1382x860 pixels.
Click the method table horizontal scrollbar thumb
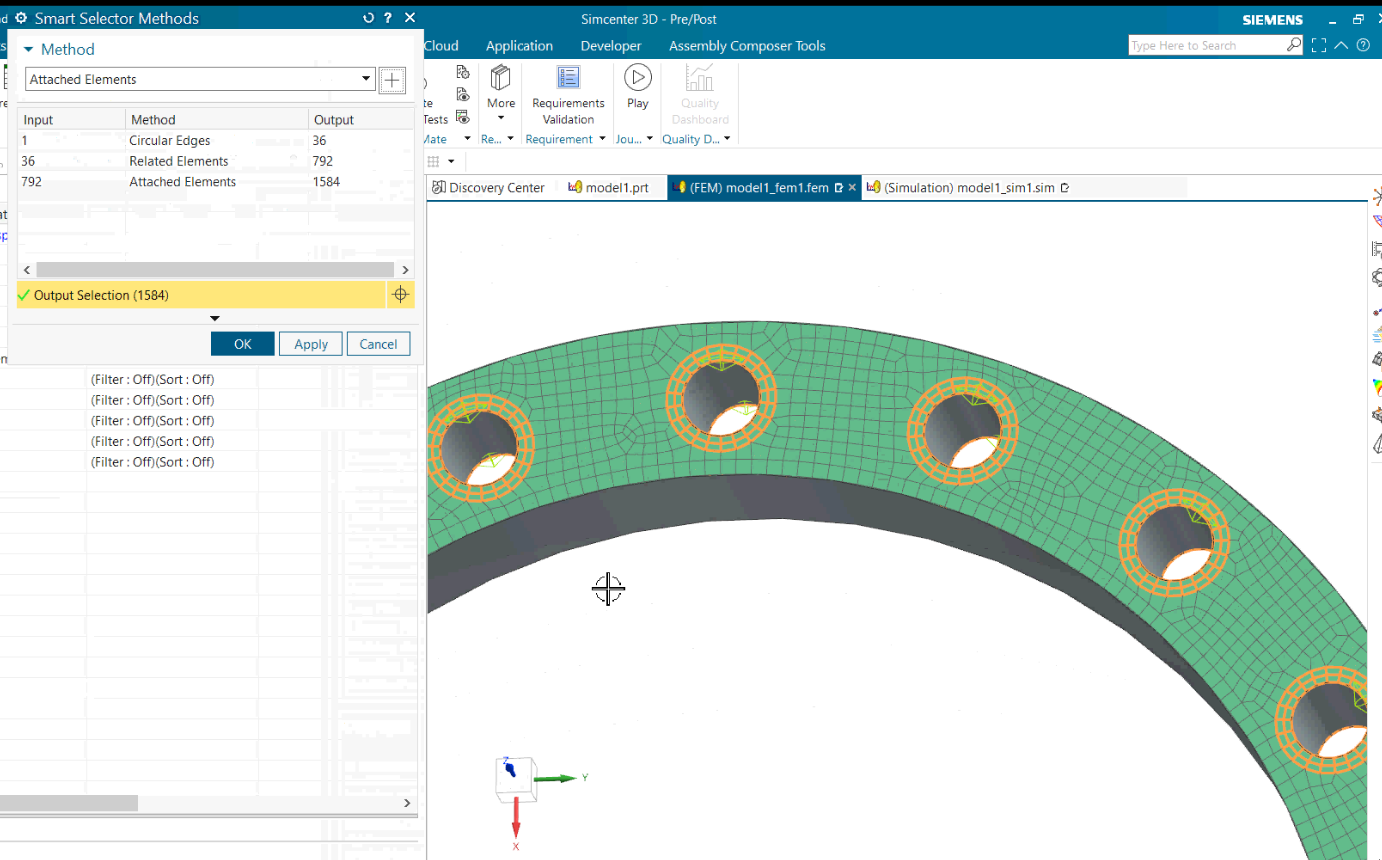(215, 270)
